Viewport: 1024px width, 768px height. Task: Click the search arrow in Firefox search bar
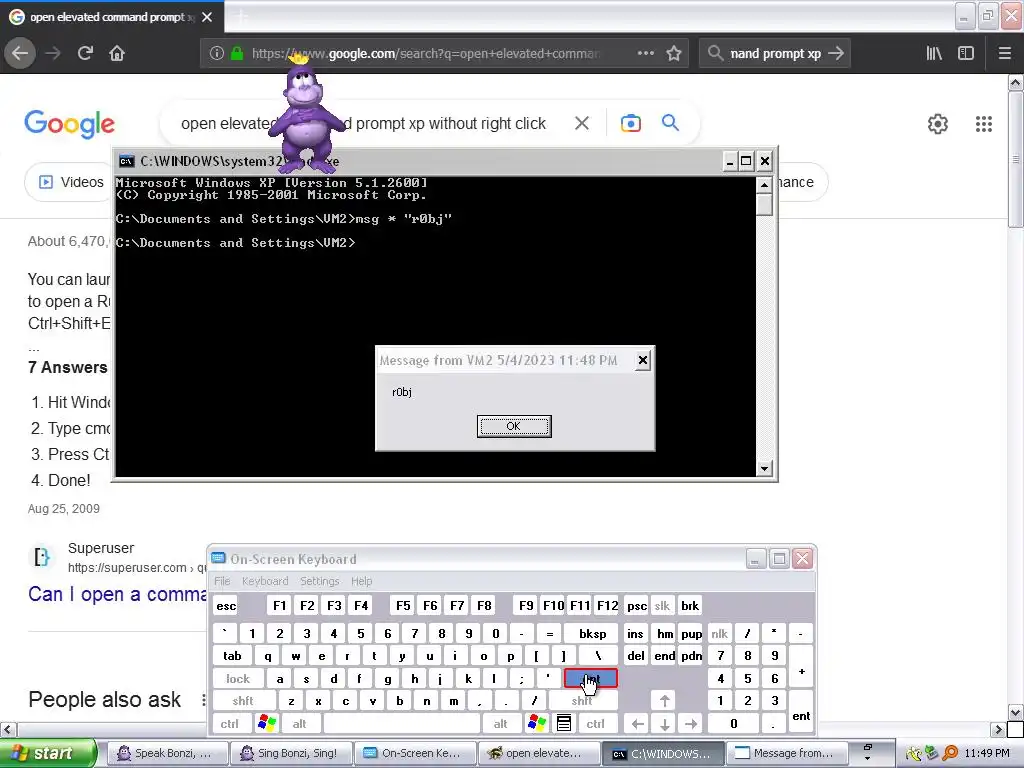click(x=836, y=53)
